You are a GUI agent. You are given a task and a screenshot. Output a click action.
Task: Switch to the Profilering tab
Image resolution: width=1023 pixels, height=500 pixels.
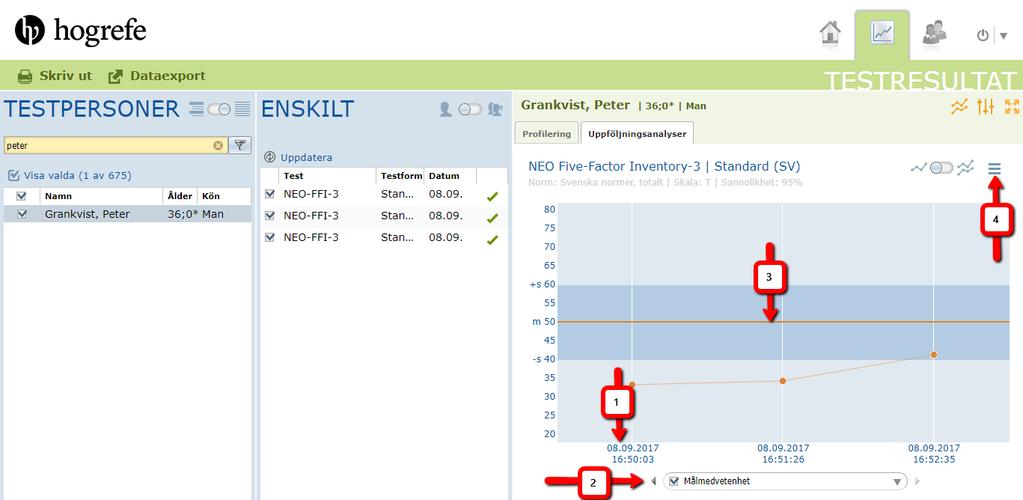click(x=546, y=134)
